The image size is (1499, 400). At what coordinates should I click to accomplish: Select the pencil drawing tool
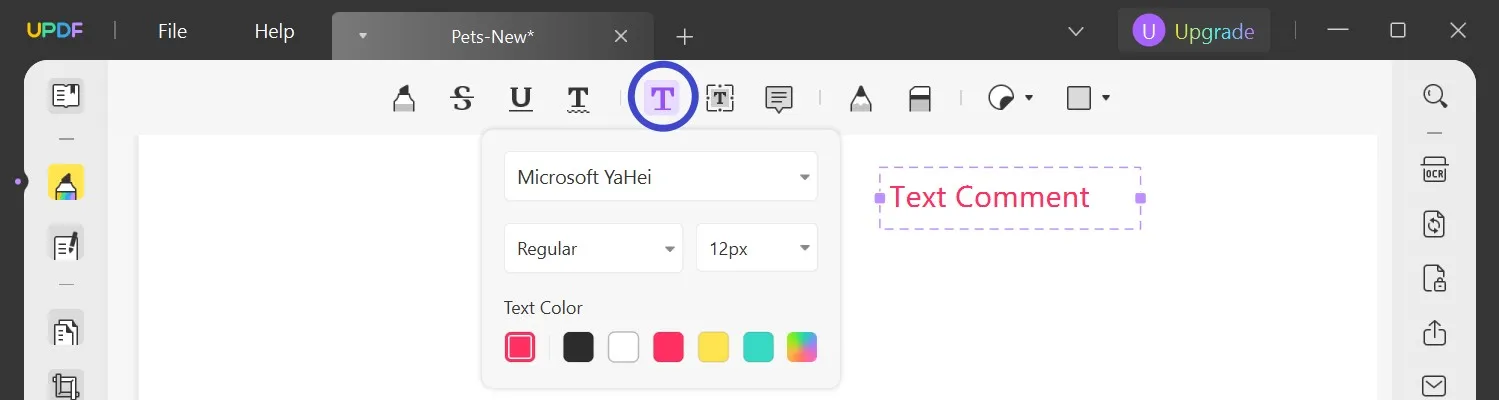point(860,98)
